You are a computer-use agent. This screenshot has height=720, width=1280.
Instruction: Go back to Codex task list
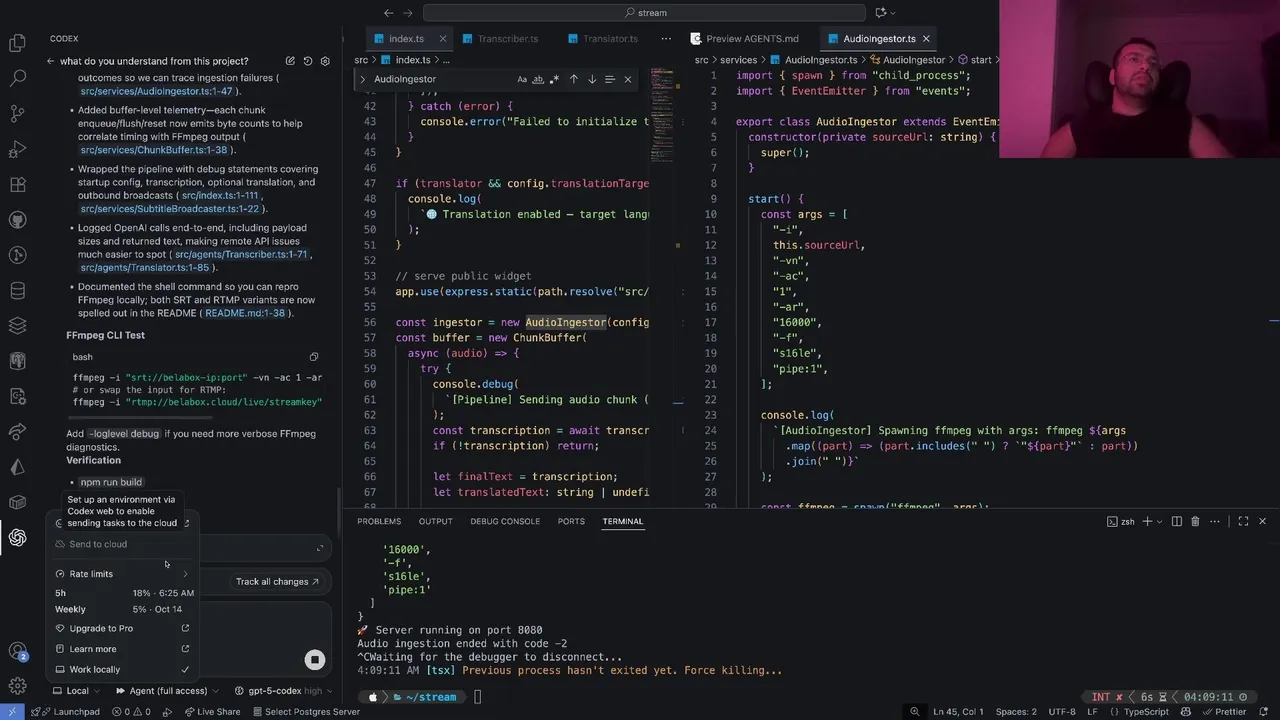click(50, 61)
